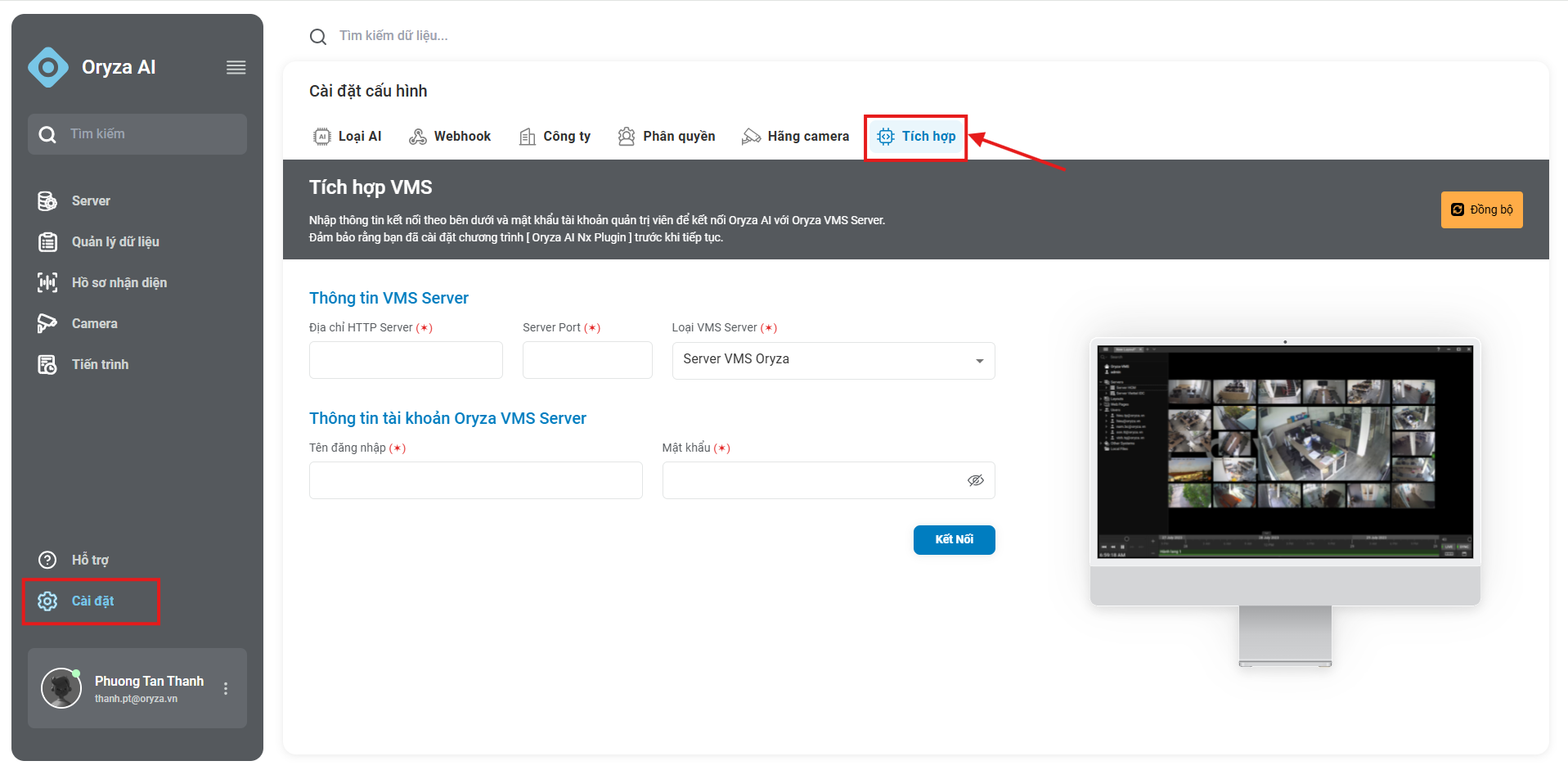Click the Webhook icon
The height and width of the screenshot is (770, 1568).
[x=418, y=137]
